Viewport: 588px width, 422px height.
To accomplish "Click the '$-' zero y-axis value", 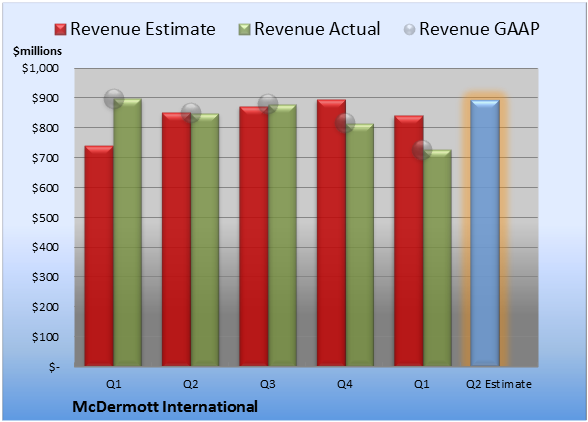I will (x=54, y=367).
